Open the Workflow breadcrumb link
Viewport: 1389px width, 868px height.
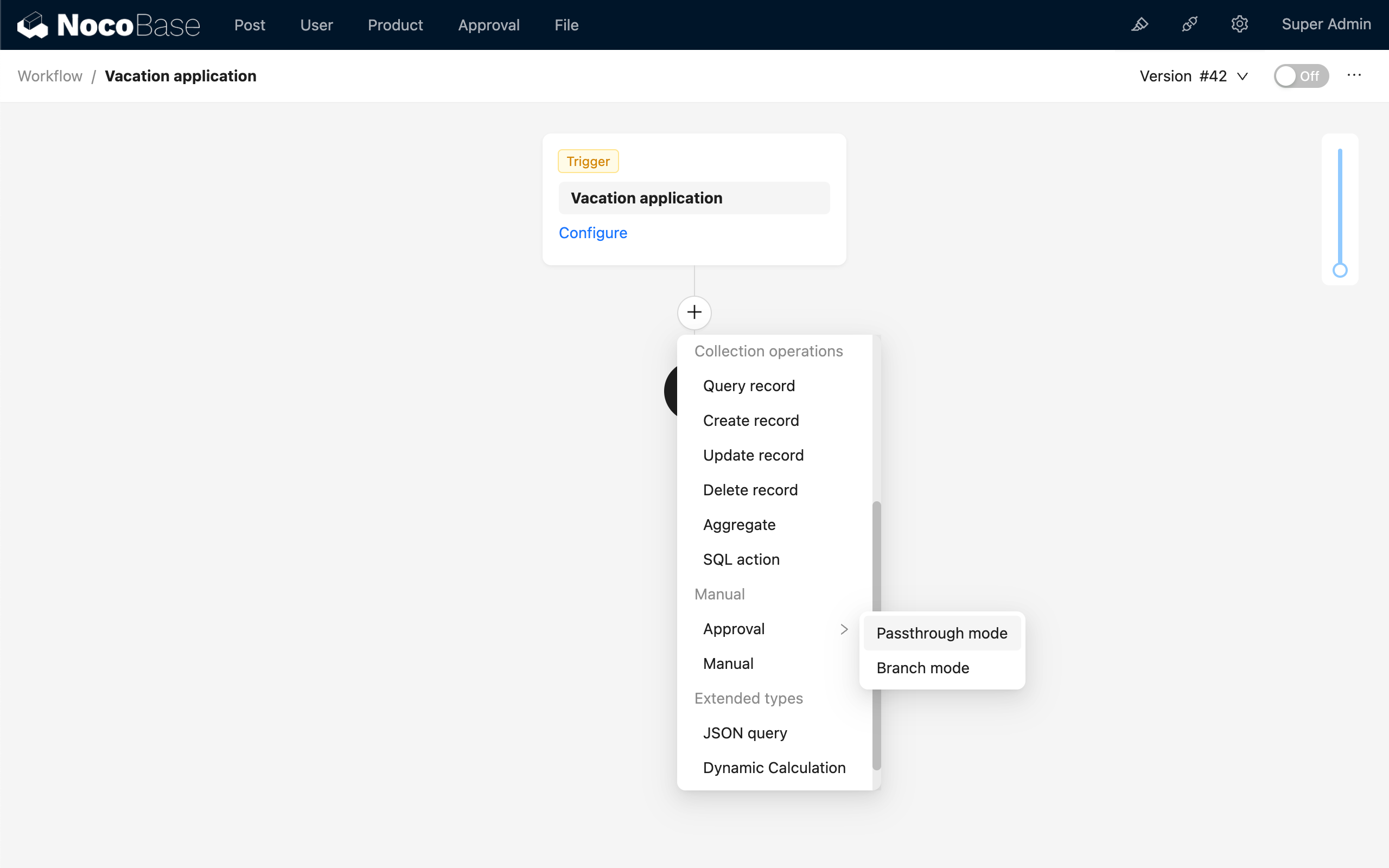(x=49, y=75)
